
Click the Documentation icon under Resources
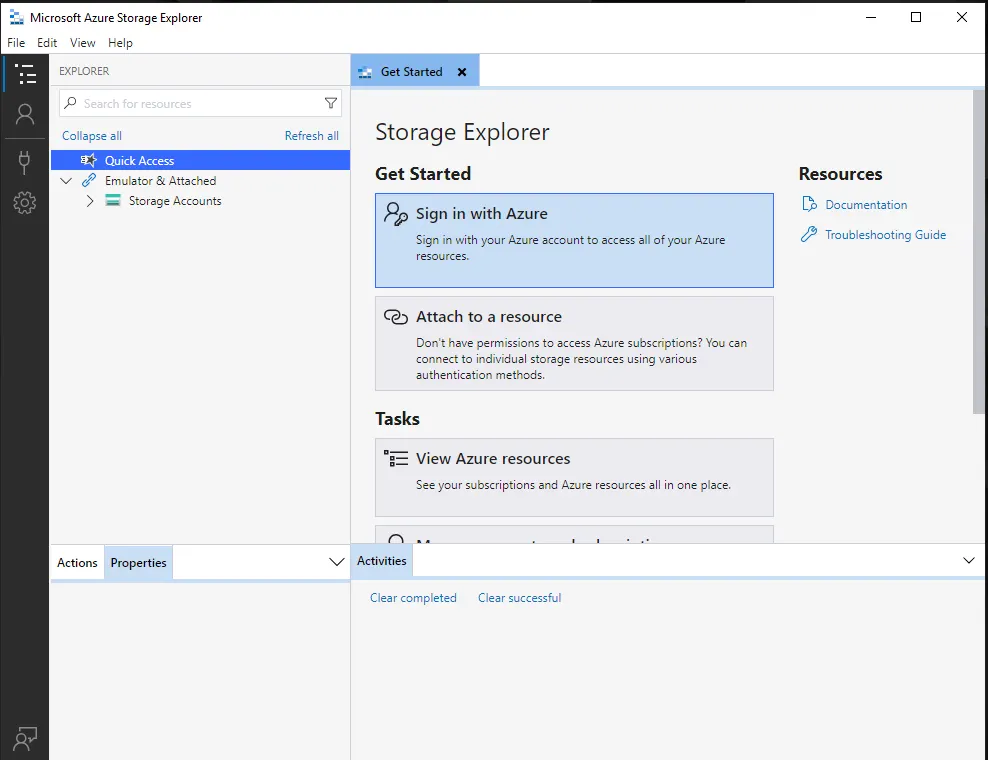808,205
